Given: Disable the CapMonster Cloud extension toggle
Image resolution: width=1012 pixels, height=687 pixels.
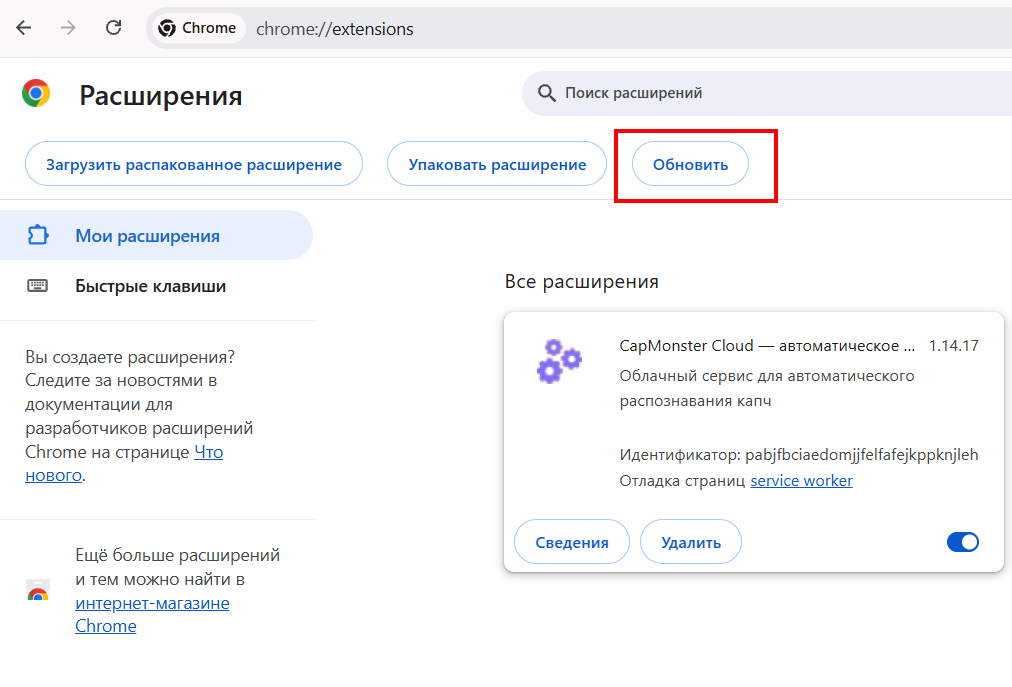Looking at the screenshot, I should point(962,542).
